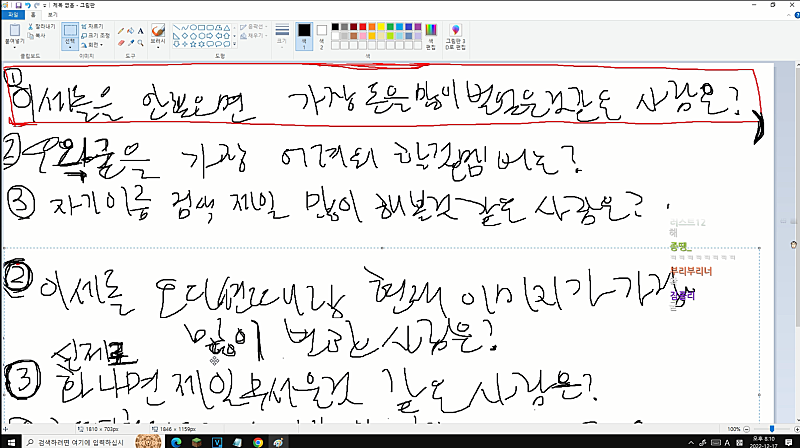Show hidden system tray icons caret
The height and width of the screenshot is (448, 800).
(691, 442)
